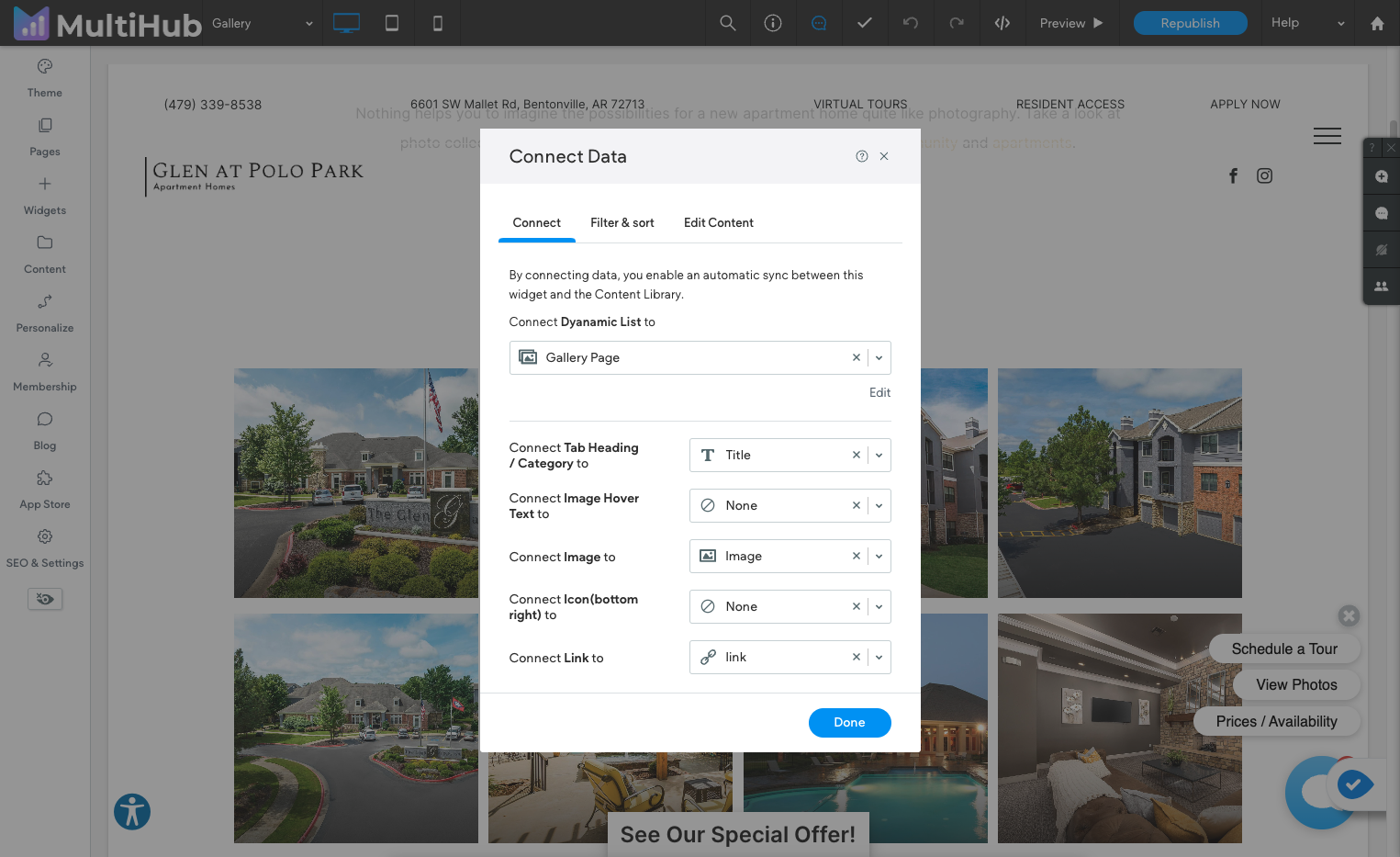Click the Preview button
The image size is (1400, 857).
pyautogui.click(x=1072, y=23)
